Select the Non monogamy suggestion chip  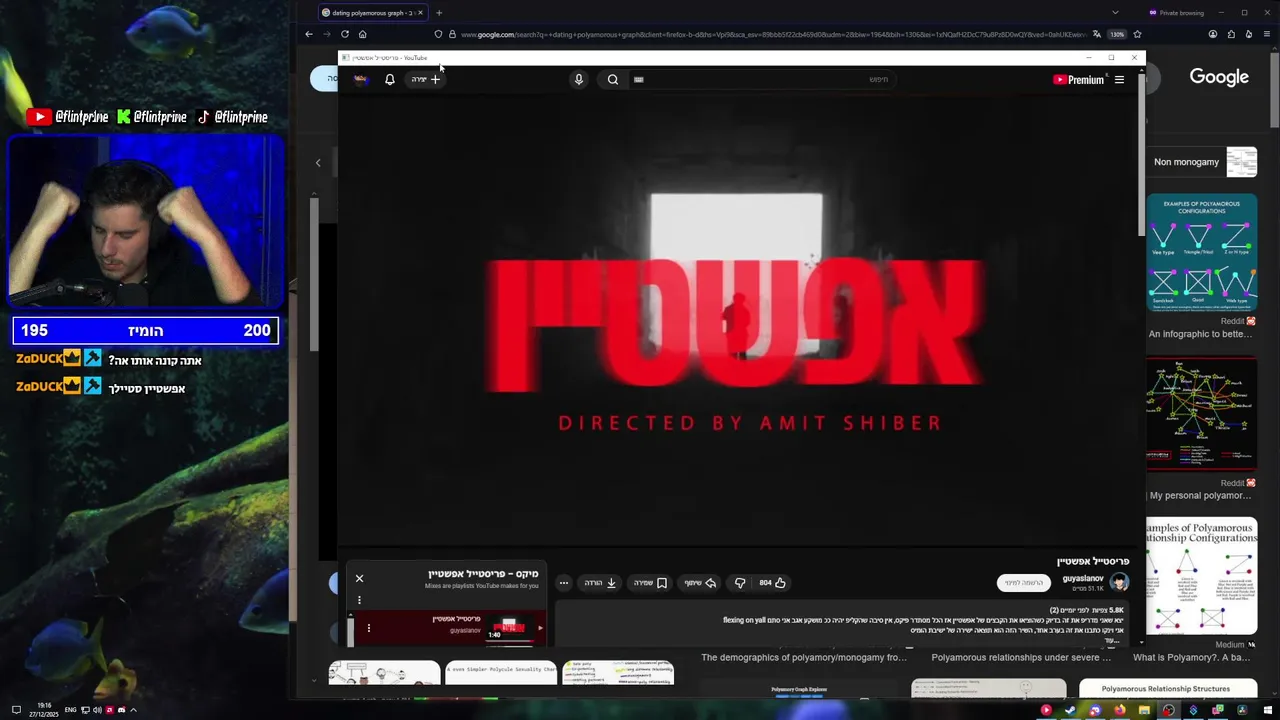click(1205, 162)
